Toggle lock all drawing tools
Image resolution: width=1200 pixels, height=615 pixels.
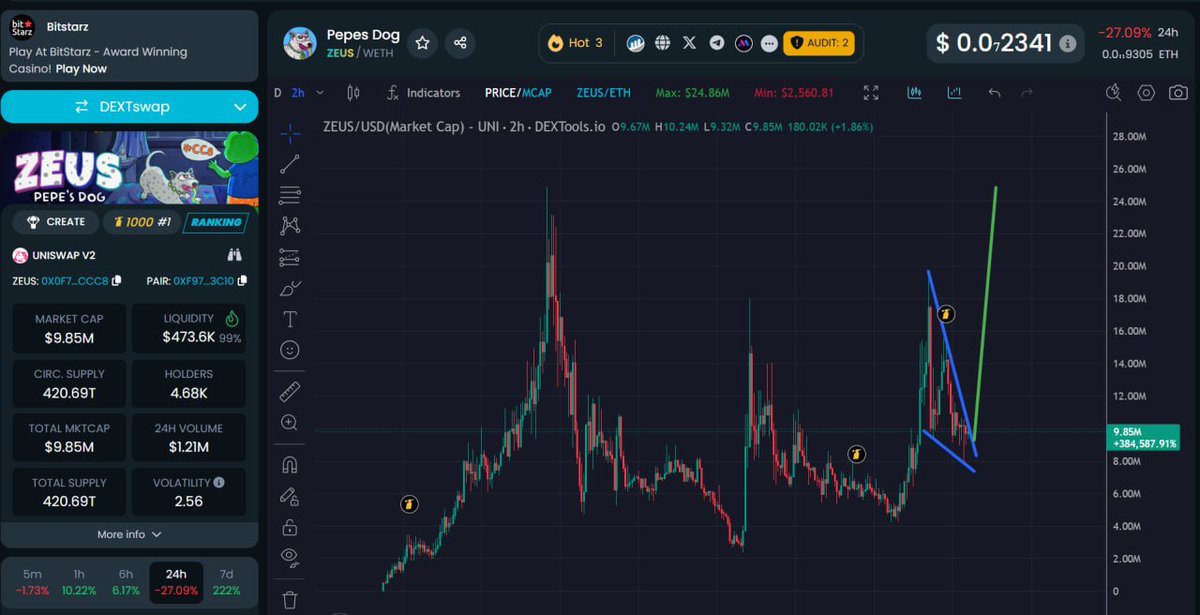290,526
